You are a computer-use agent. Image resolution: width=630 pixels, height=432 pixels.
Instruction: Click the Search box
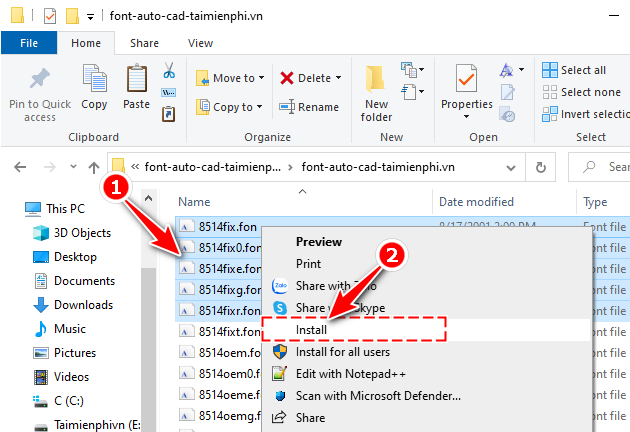click(x=599, y=167)
